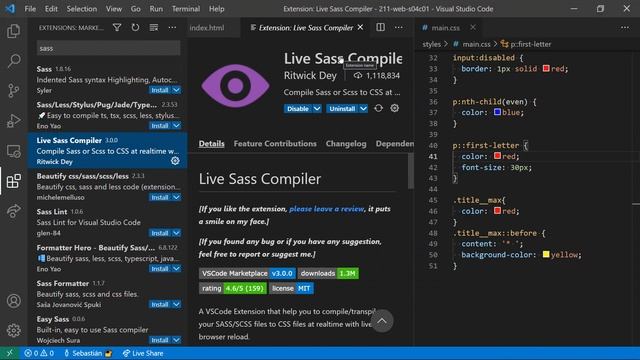Click the split editor icon
Screen dimensions: 640x360
point(380,27)
